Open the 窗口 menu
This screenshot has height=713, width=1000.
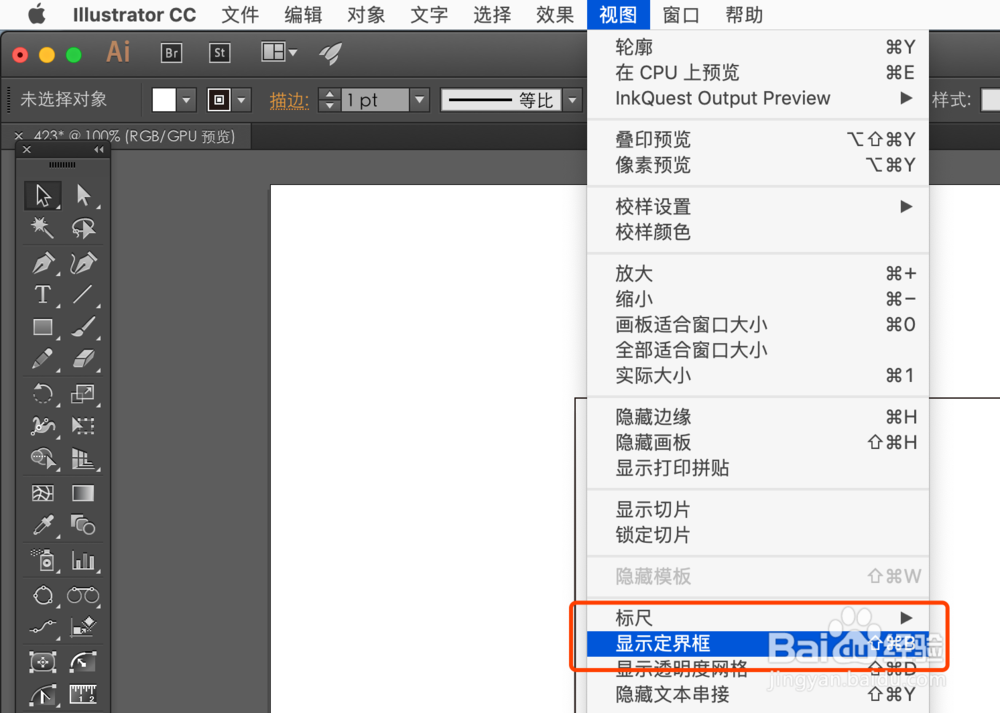pyautogui.click(x=680, y=15)
